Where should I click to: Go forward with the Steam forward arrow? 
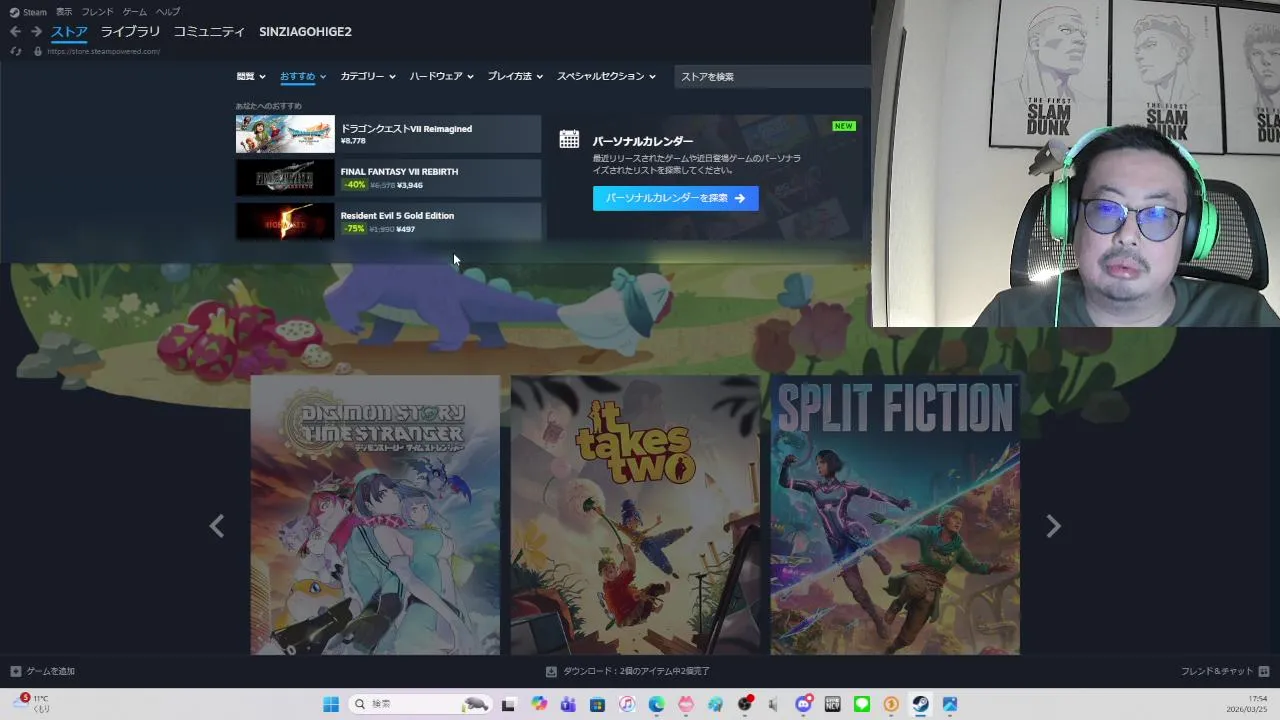pos(36,32)
